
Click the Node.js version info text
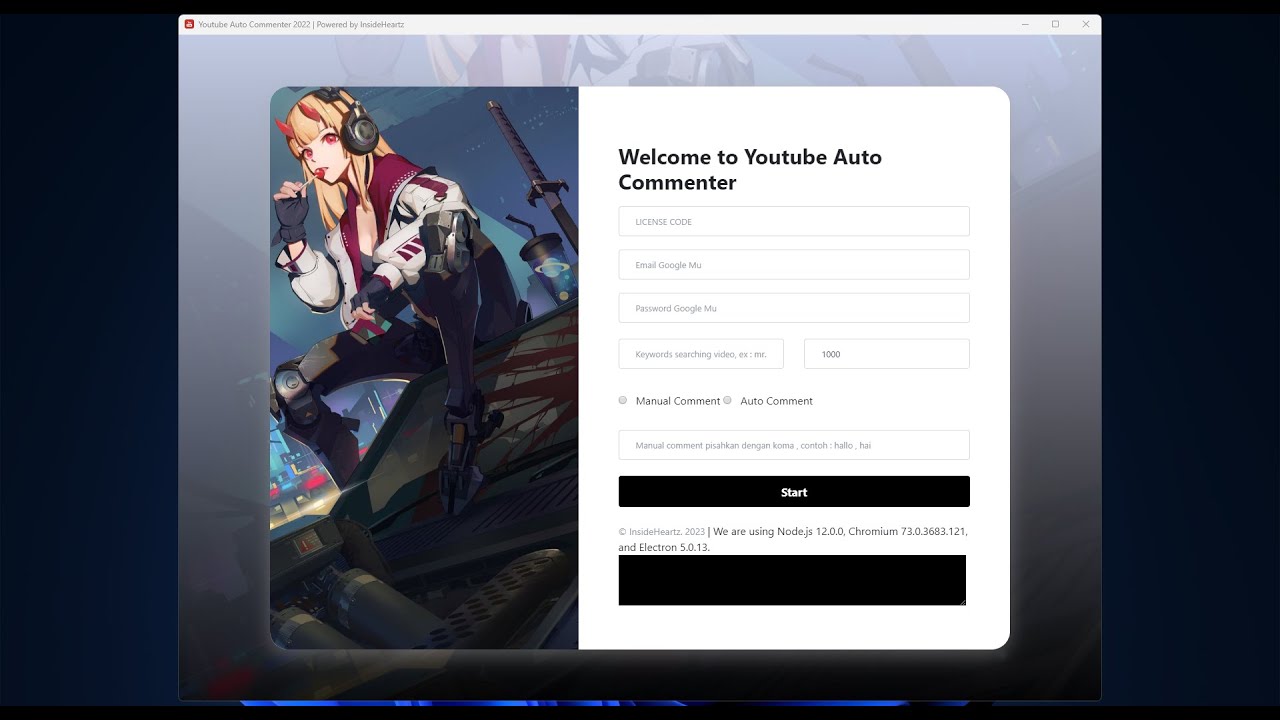793,539
